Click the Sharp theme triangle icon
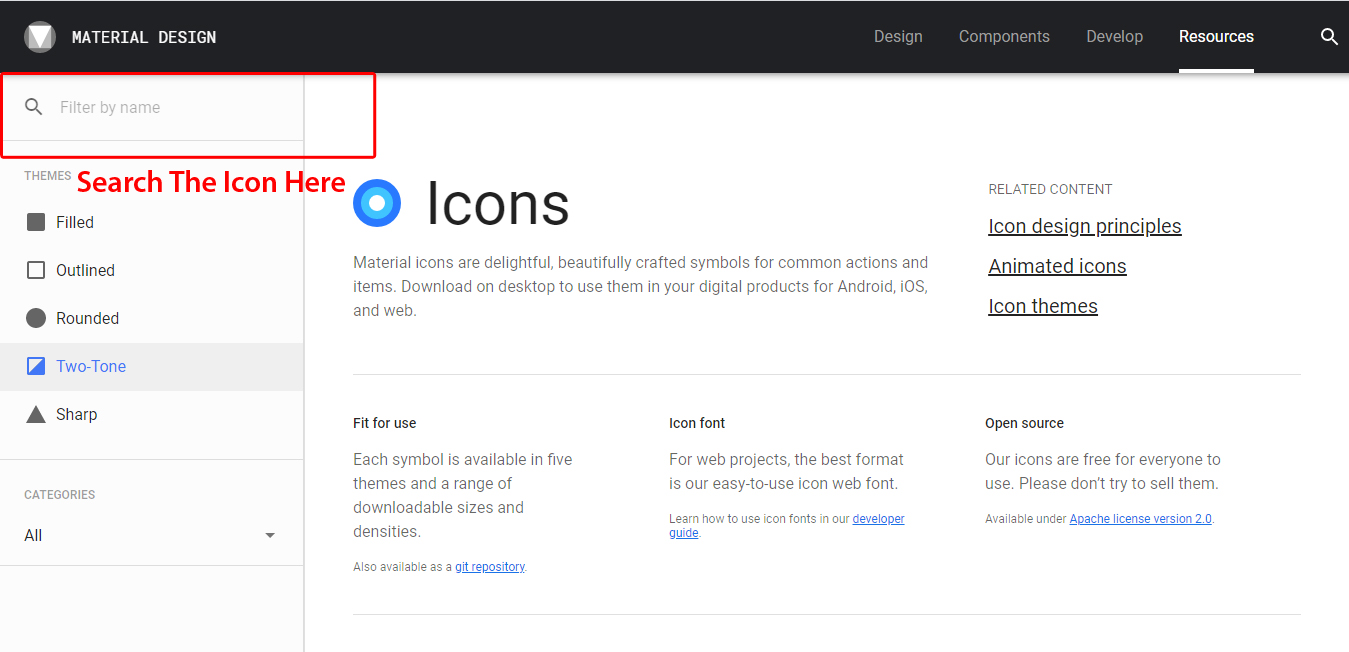The image size is (1349, 652). click(36, 414)
